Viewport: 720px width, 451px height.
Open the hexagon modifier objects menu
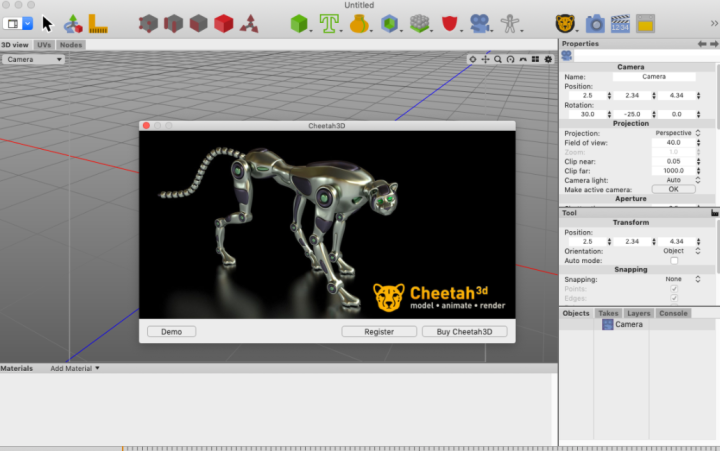click(x=389, y=23)
